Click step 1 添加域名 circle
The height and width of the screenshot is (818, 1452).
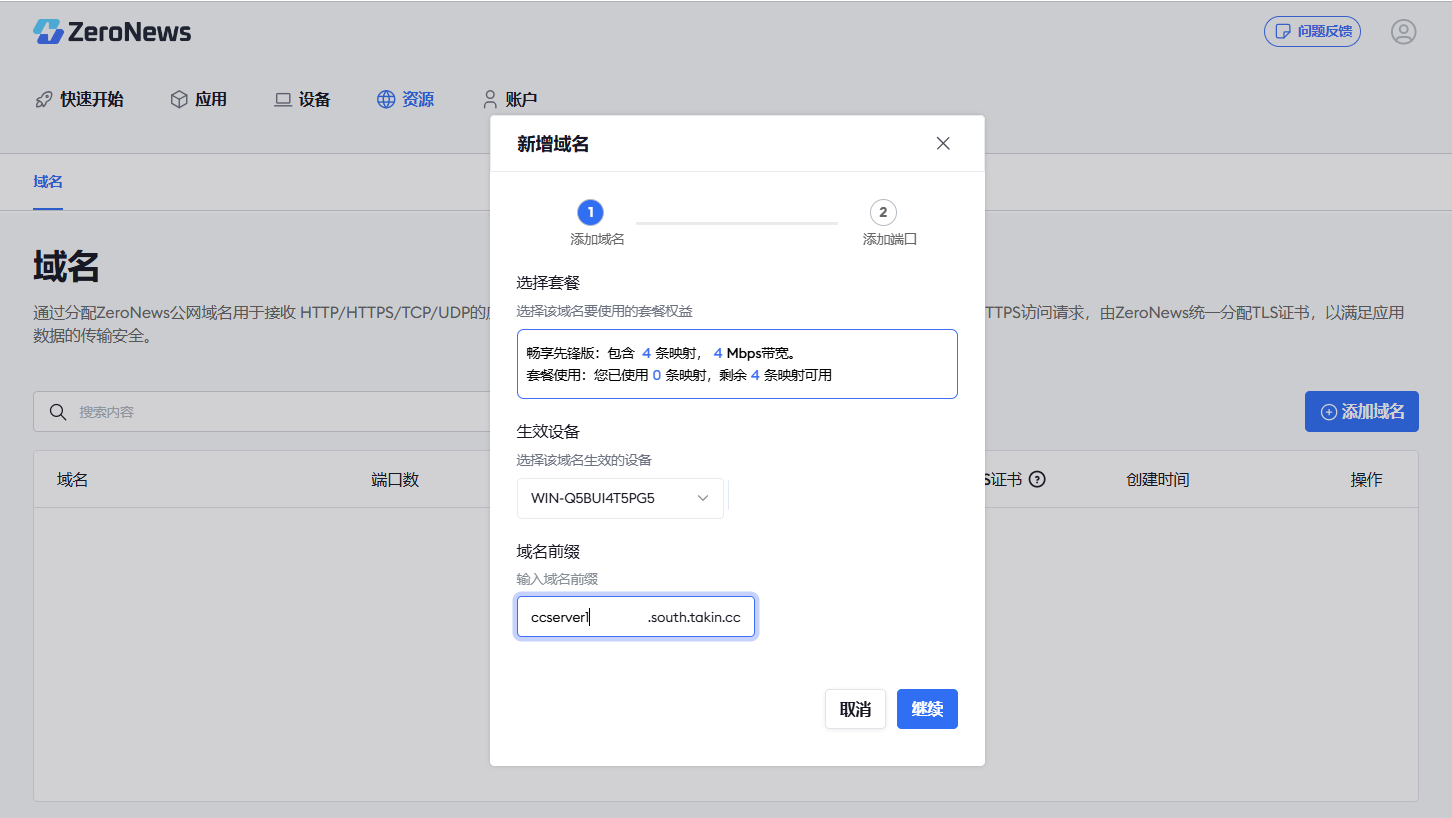click(x=590, y=212)
